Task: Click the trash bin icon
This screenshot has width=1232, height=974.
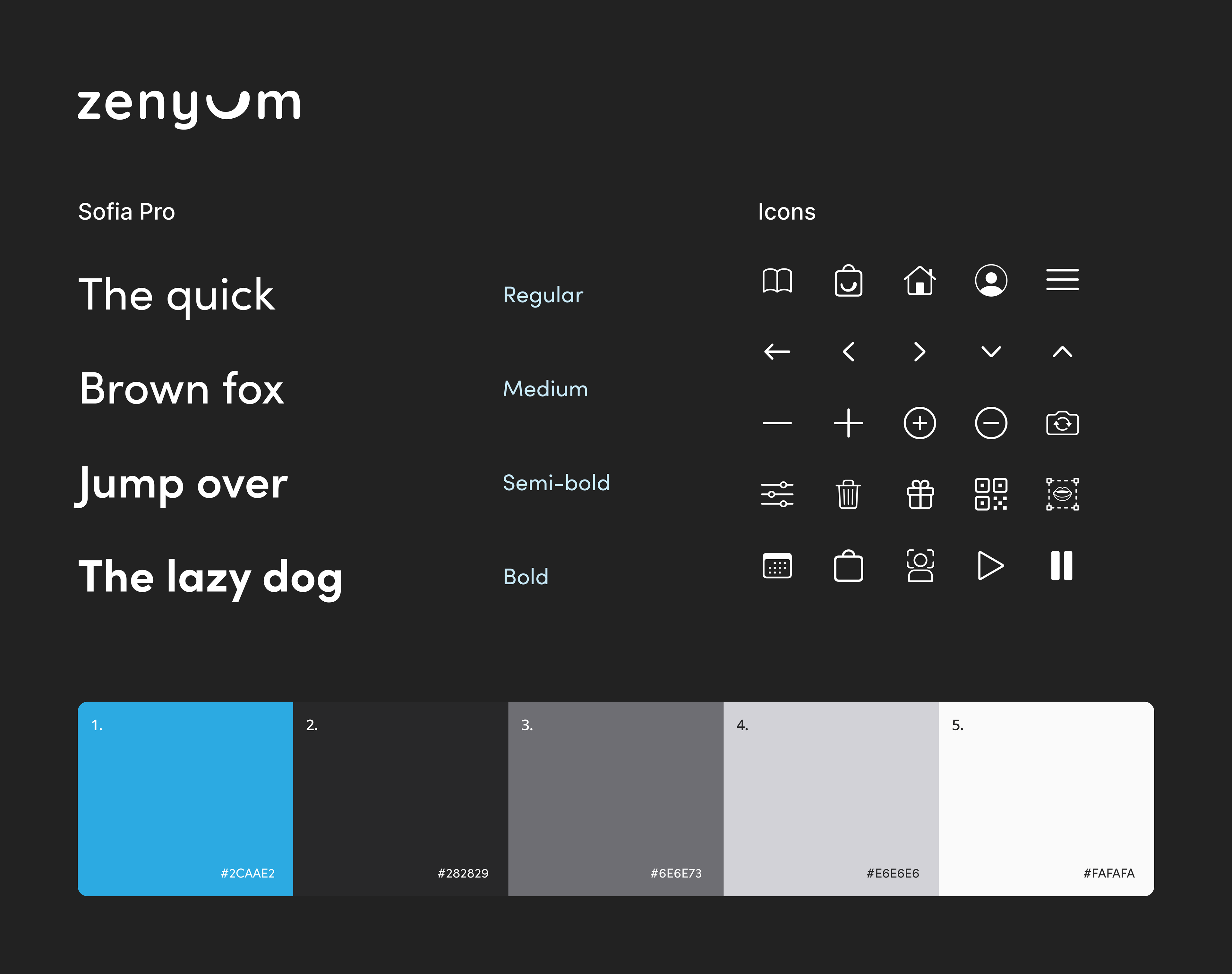Action: tap(848, 495)
